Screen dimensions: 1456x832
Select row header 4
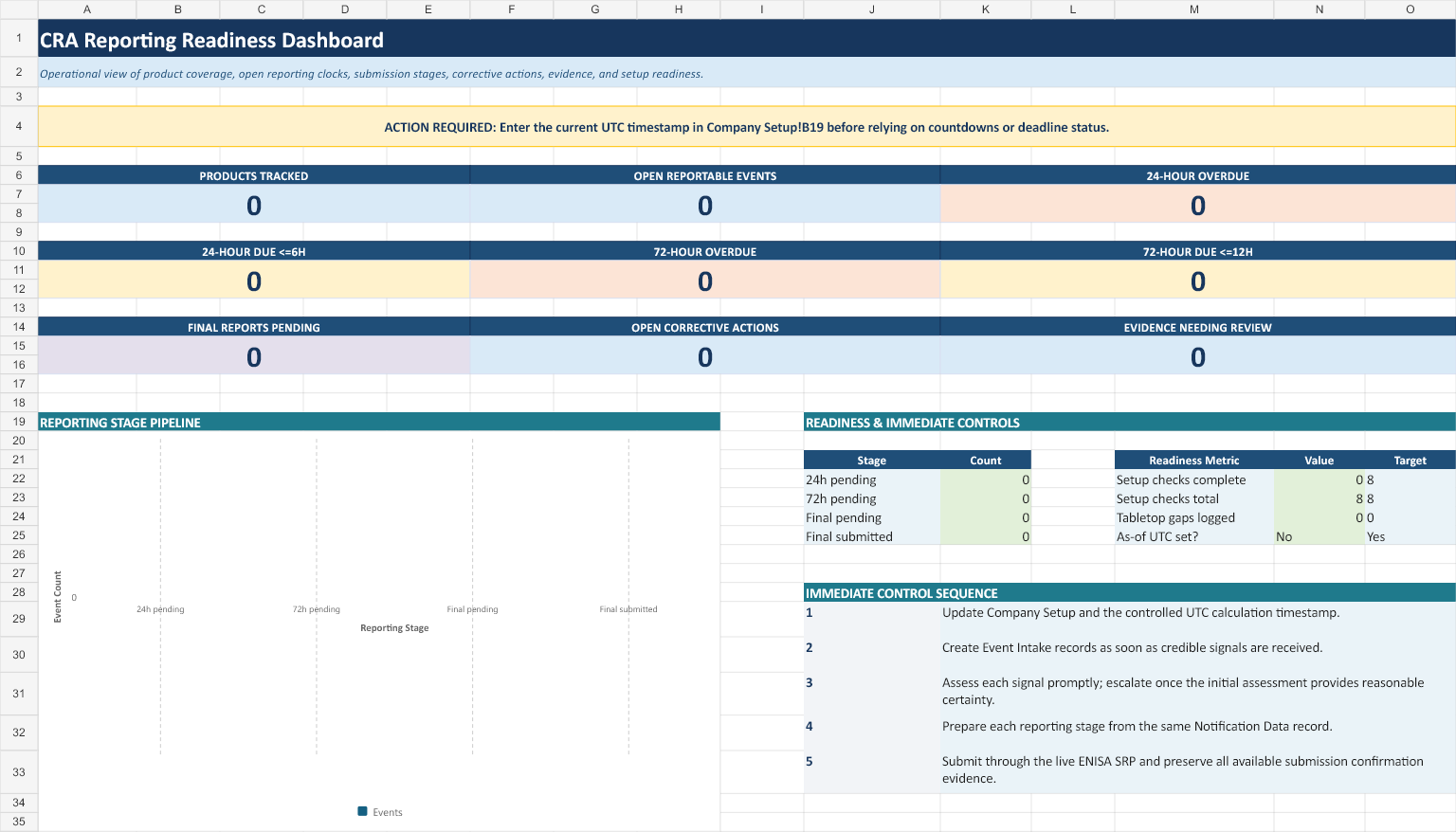pyautogui.click(x=19, y=126)
